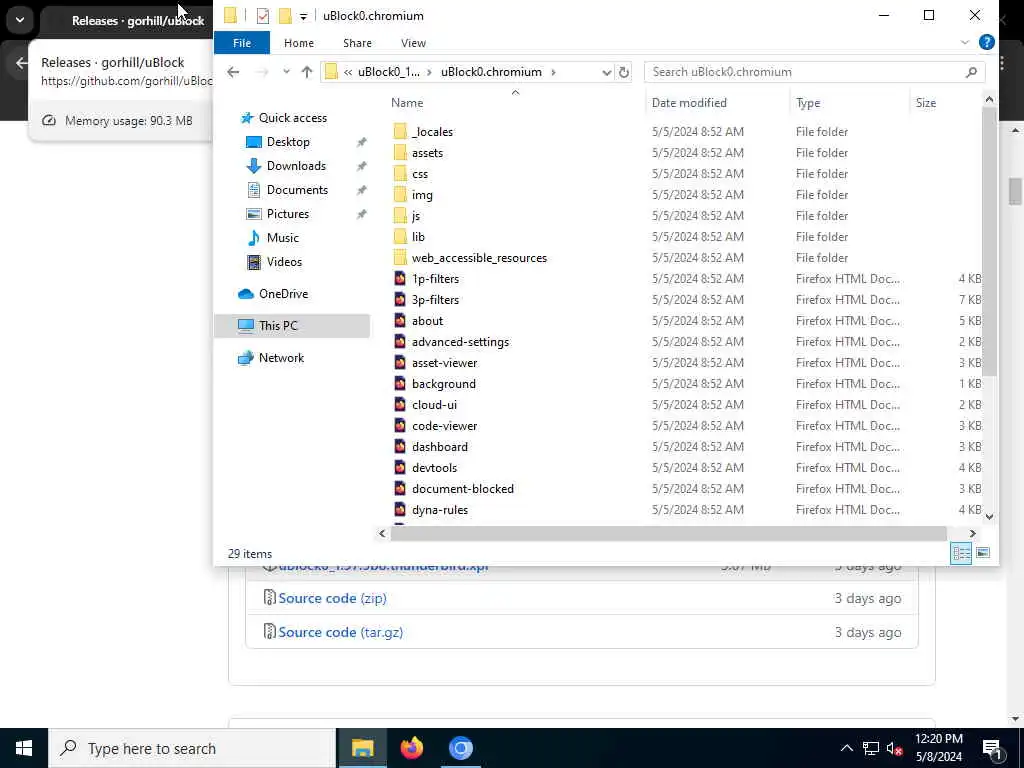Go up one folder level
The width and height of the screenshot is (1024, 768).
(307, 72)
